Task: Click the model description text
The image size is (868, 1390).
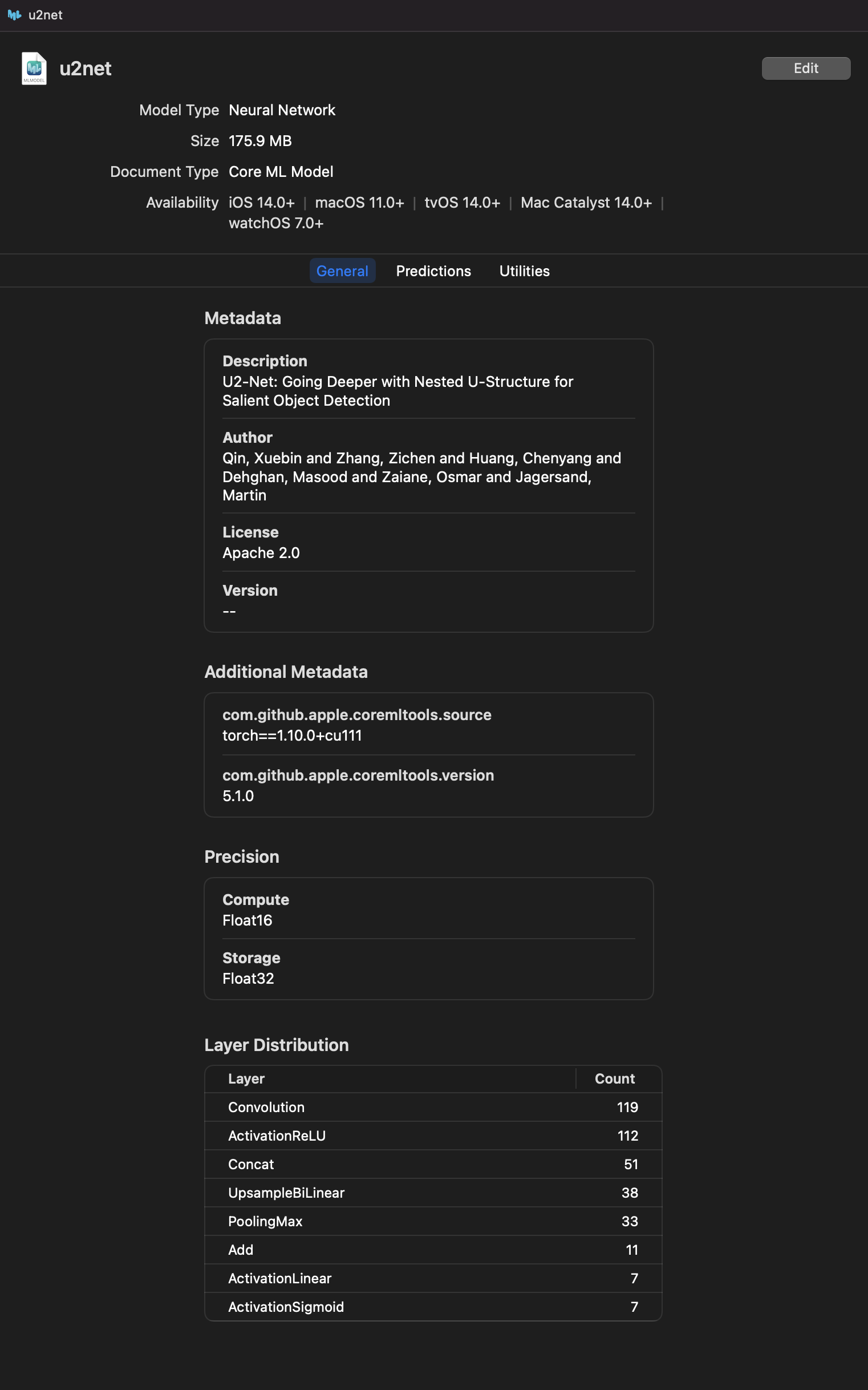Action: tap(398, 391)
